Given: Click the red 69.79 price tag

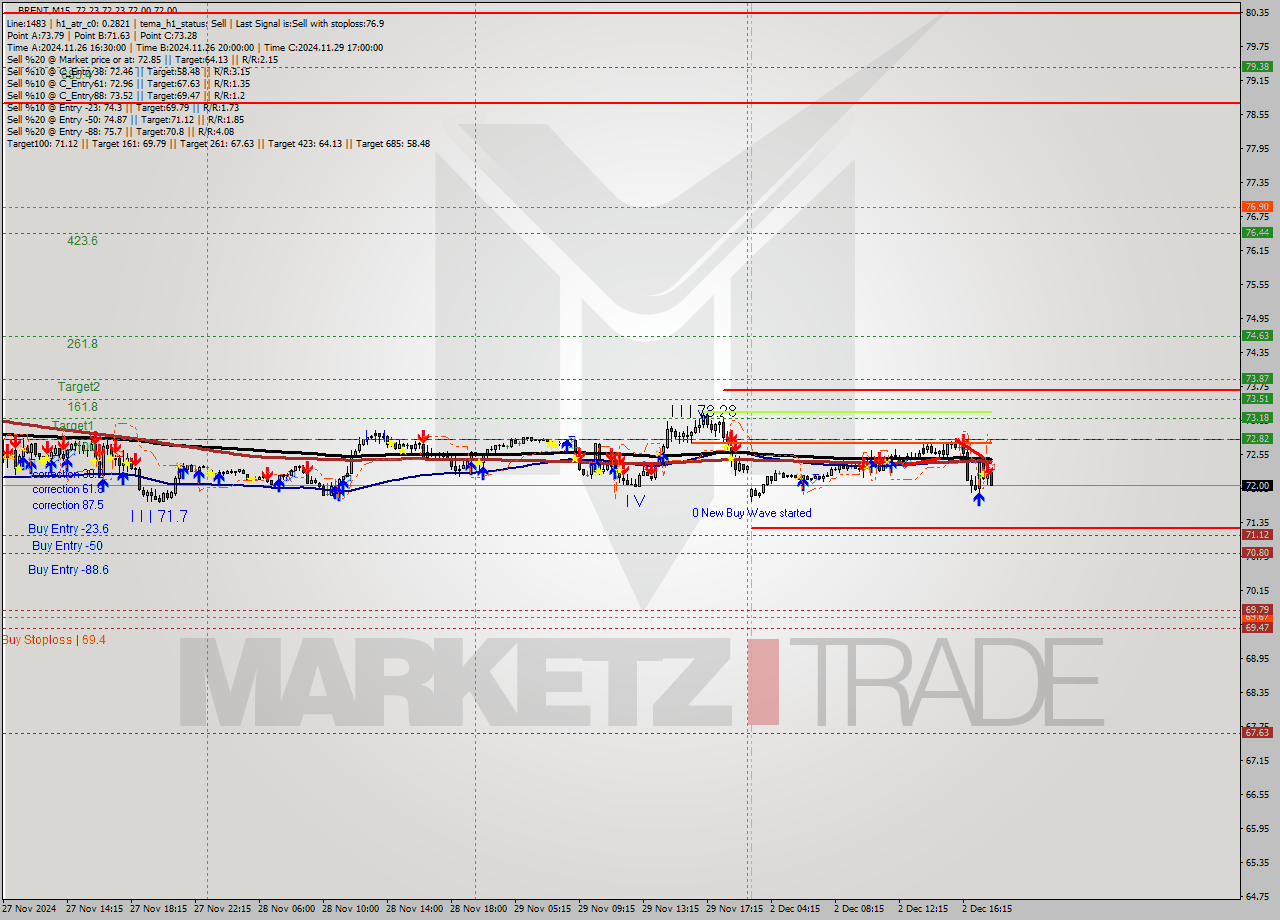Looking at the screenshot, I should [x=1257, y=610].
